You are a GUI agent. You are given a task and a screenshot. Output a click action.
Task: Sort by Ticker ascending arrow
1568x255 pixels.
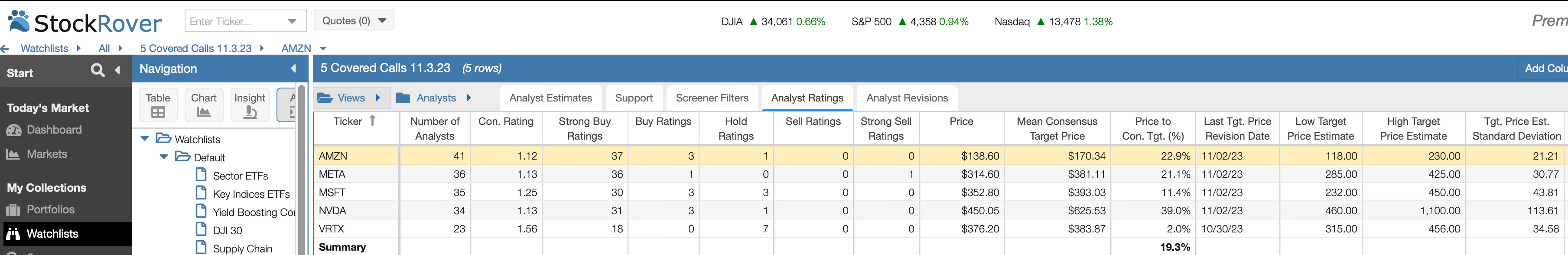373,121
